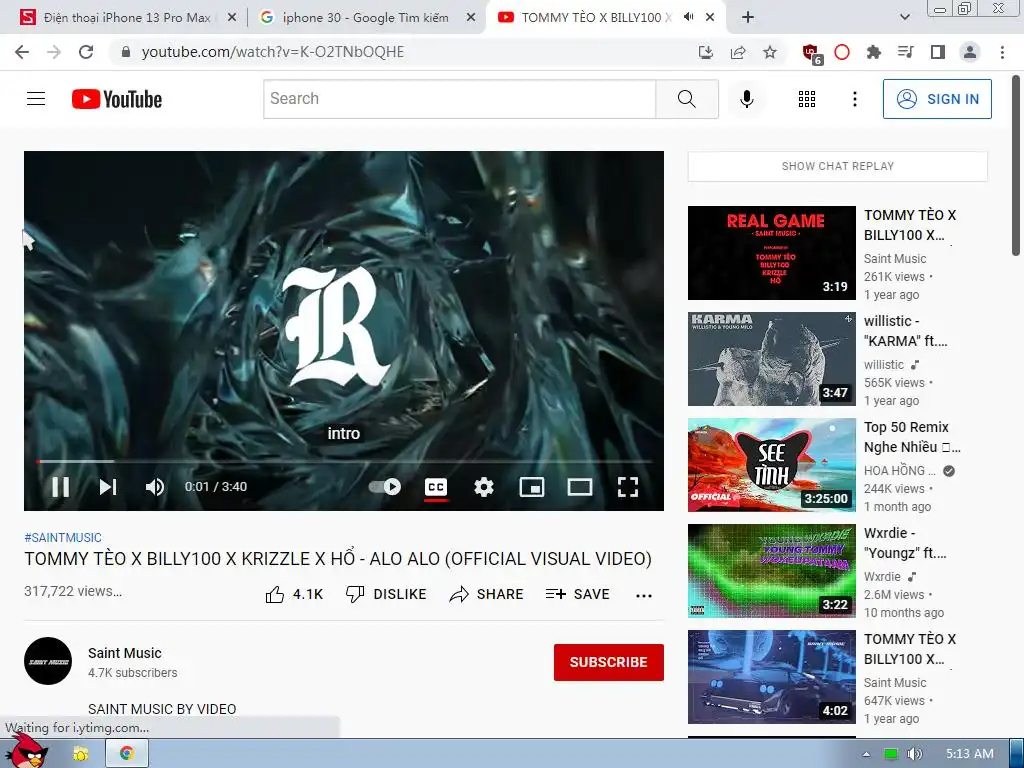The width and height of the screenshot is (1024, 768).
Task: Open REAL GAME video thumbnail
Action: [x=771, y=253]
